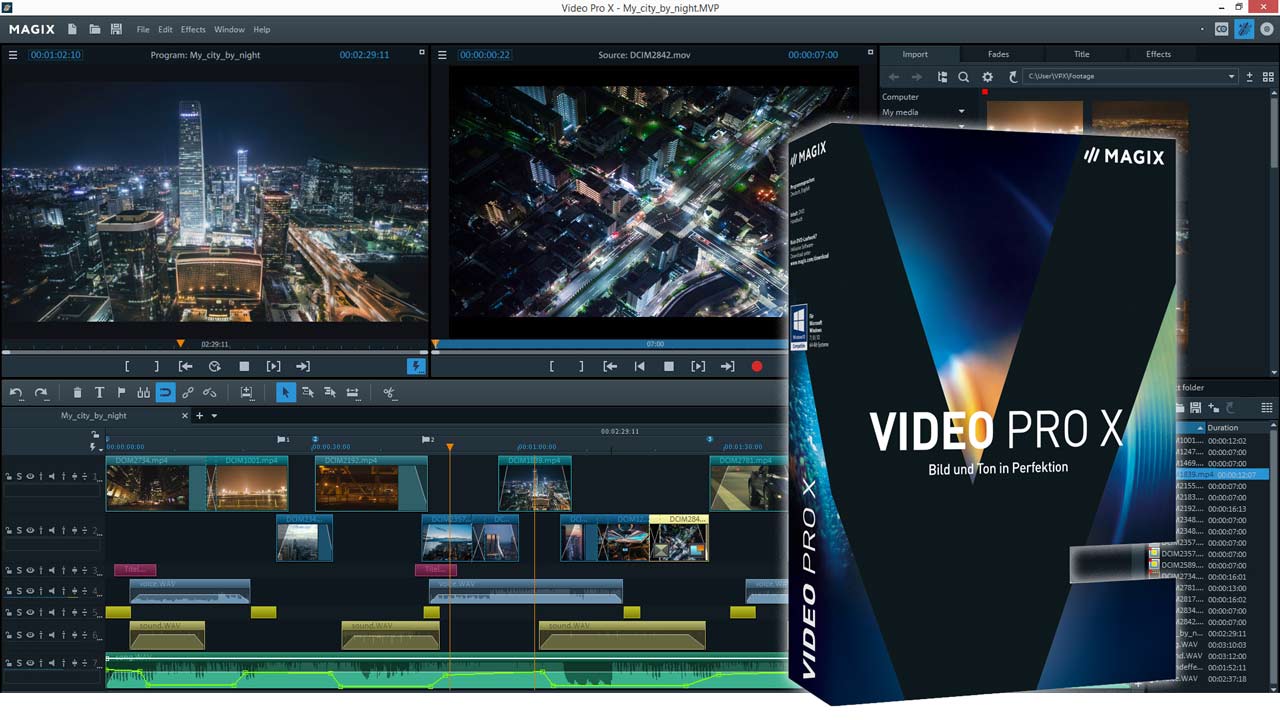The width and height of the screenshot is (1280, 720).
Task: Save project using the floppy disk icon
Action: pyautogui.click(x=116, y=29)
